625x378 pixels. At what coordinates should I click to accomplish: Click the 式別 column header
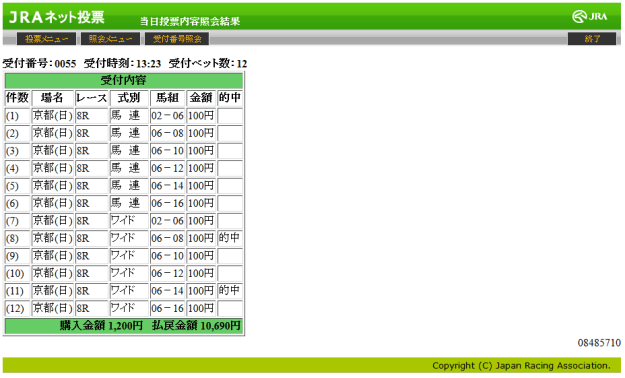(x=129, y=98)
